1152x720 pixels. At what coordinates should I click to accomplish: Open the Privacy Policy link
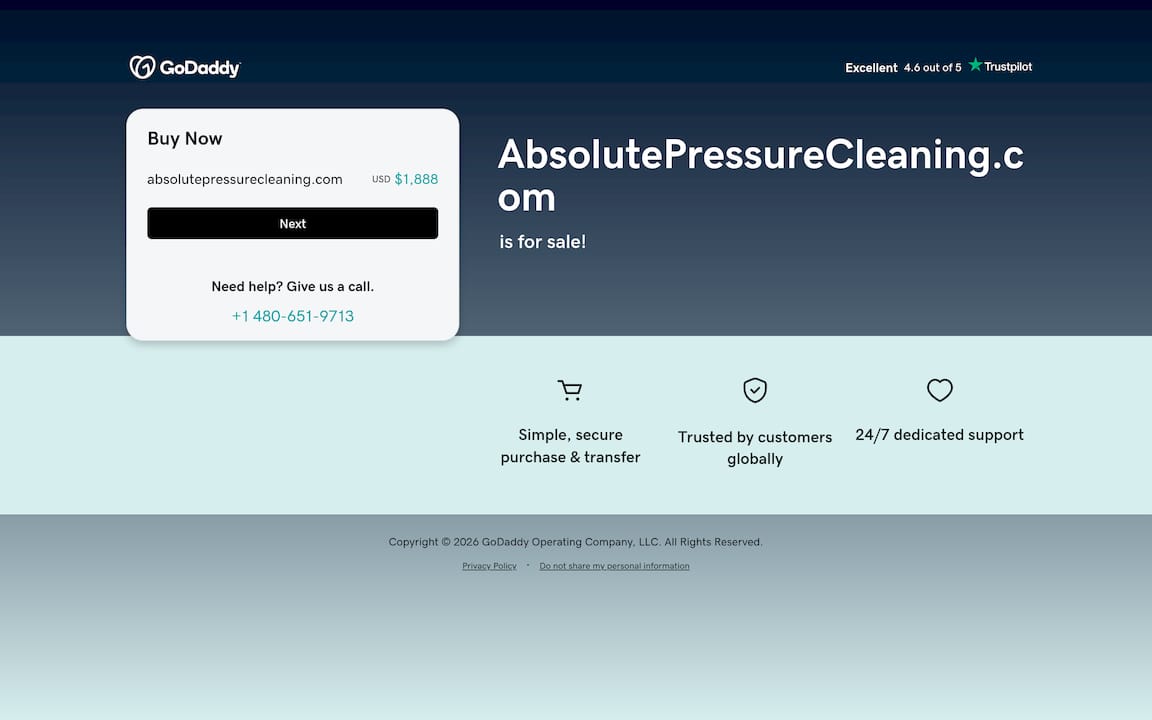(x=489, y=566)
